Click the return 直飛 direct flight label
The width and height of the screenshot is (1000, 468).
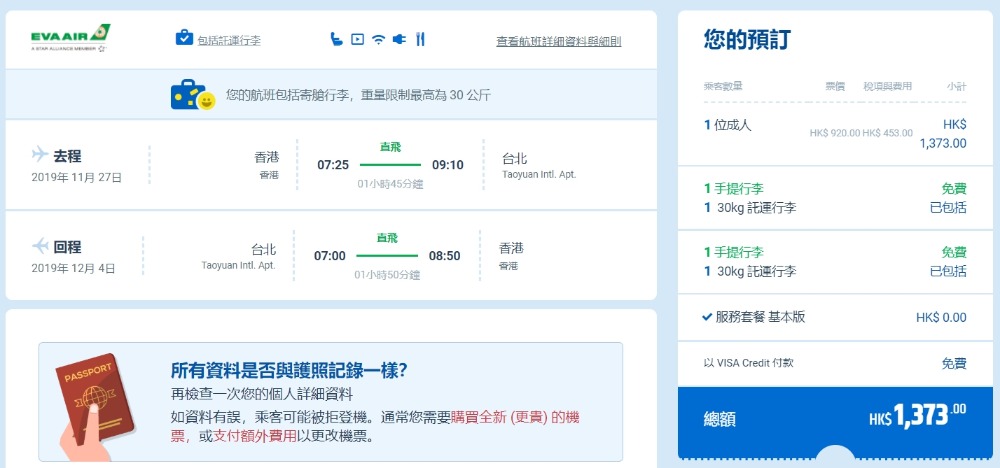pos(387,237)
